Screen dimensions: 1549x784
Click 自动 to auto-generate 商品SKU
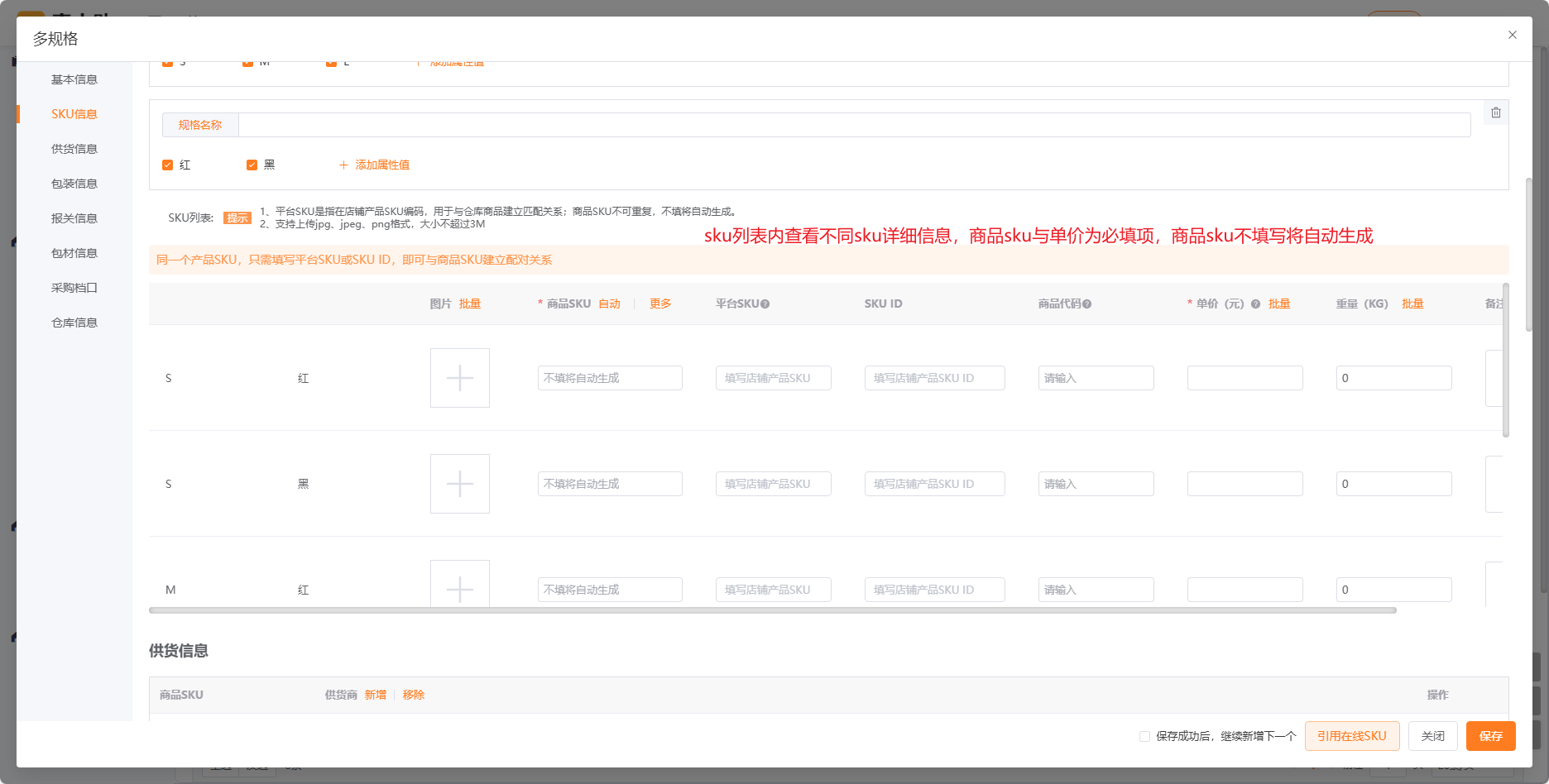pyautogui.click(x=610, y=304)
